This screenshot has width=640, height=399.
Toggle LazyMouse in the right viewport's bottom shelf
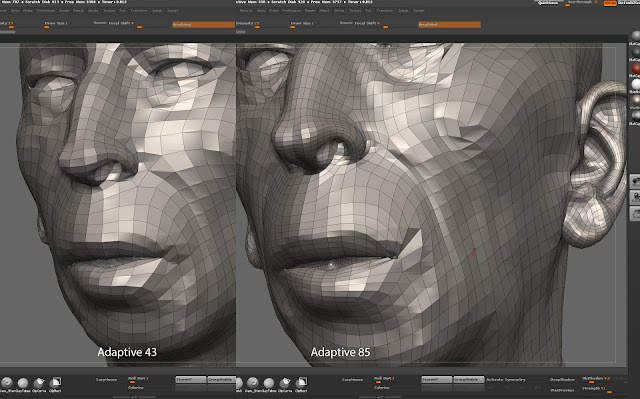click(352, 379)
